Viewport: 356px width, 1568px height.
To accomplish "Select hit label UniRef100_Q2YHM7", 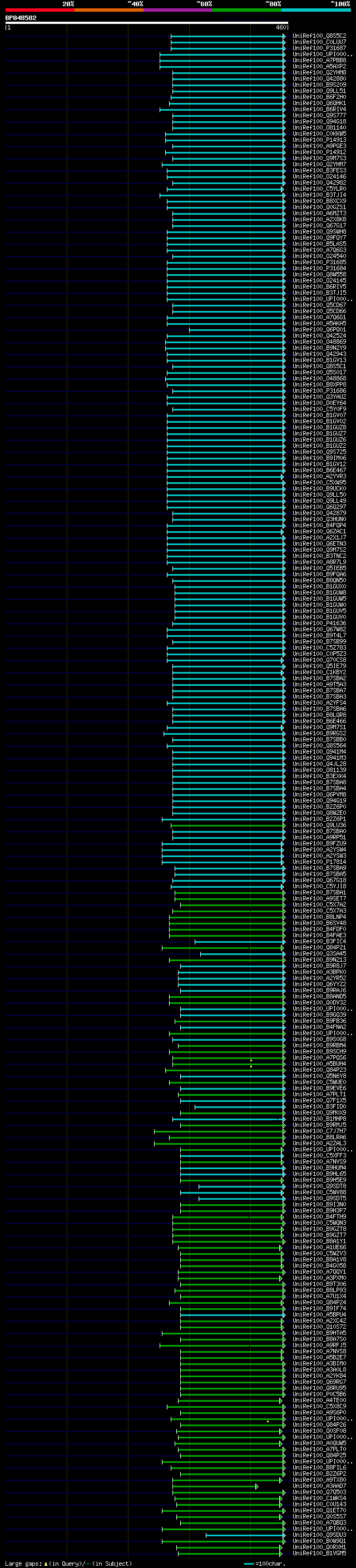I will click(x=319, y=164).
